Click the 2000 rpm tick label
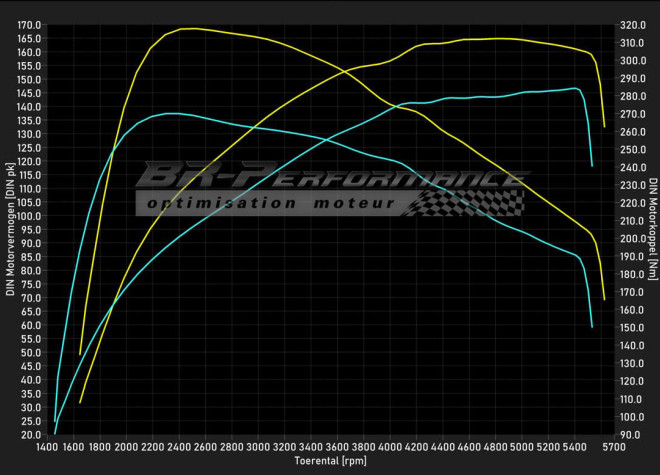 127,447
